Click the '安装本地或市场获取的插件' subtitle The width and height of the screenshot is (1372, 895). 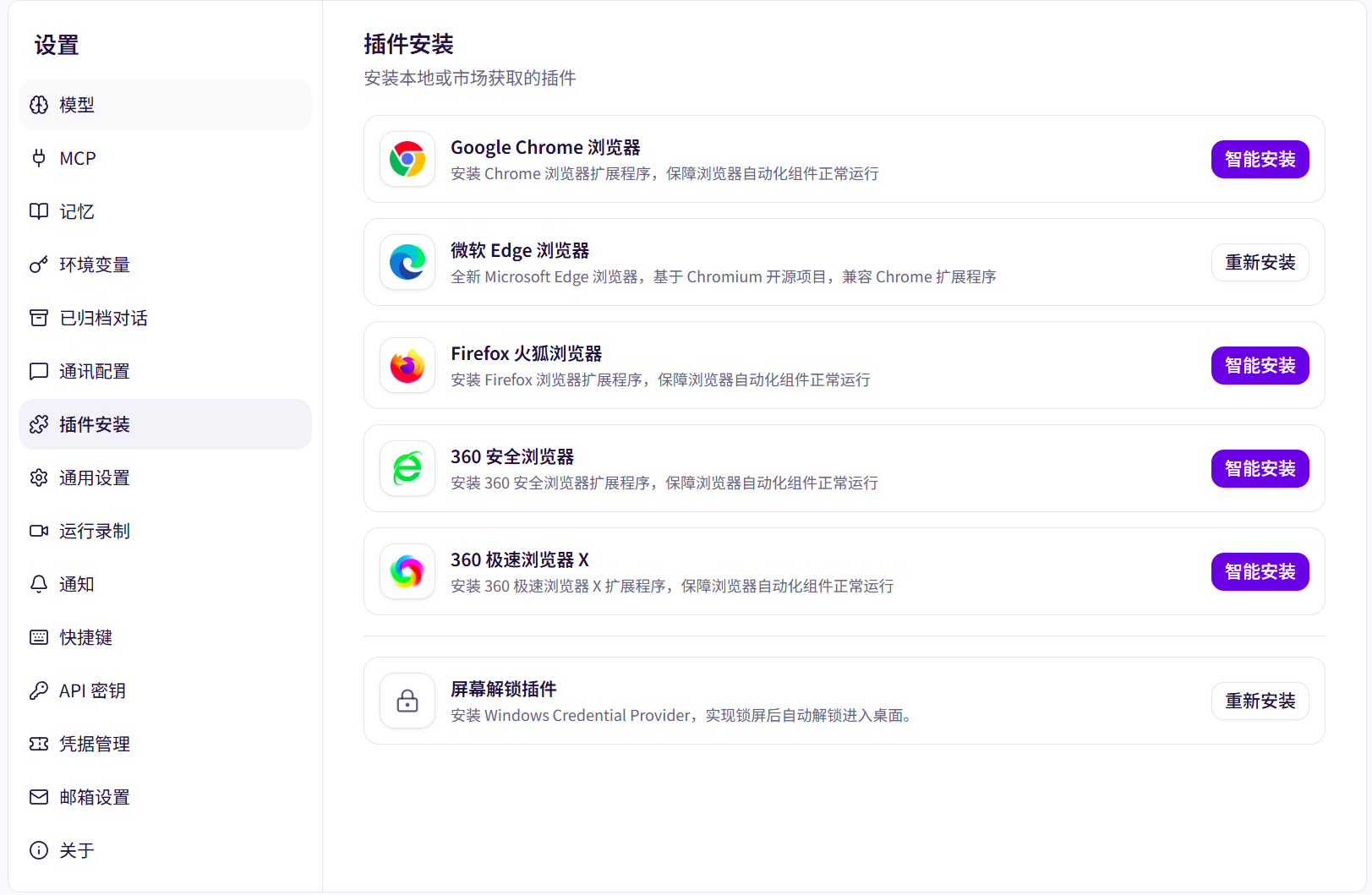[470, 78]
